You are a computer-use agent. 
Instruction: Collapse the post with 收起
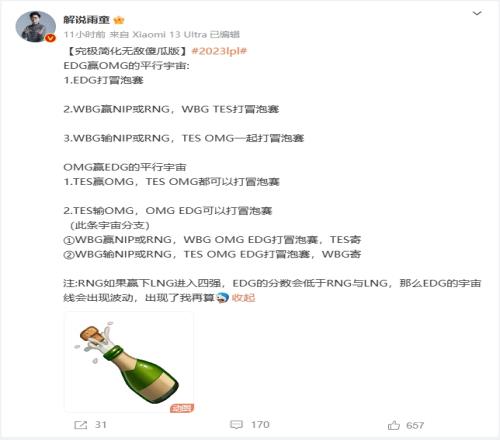(x=243, y=298)
